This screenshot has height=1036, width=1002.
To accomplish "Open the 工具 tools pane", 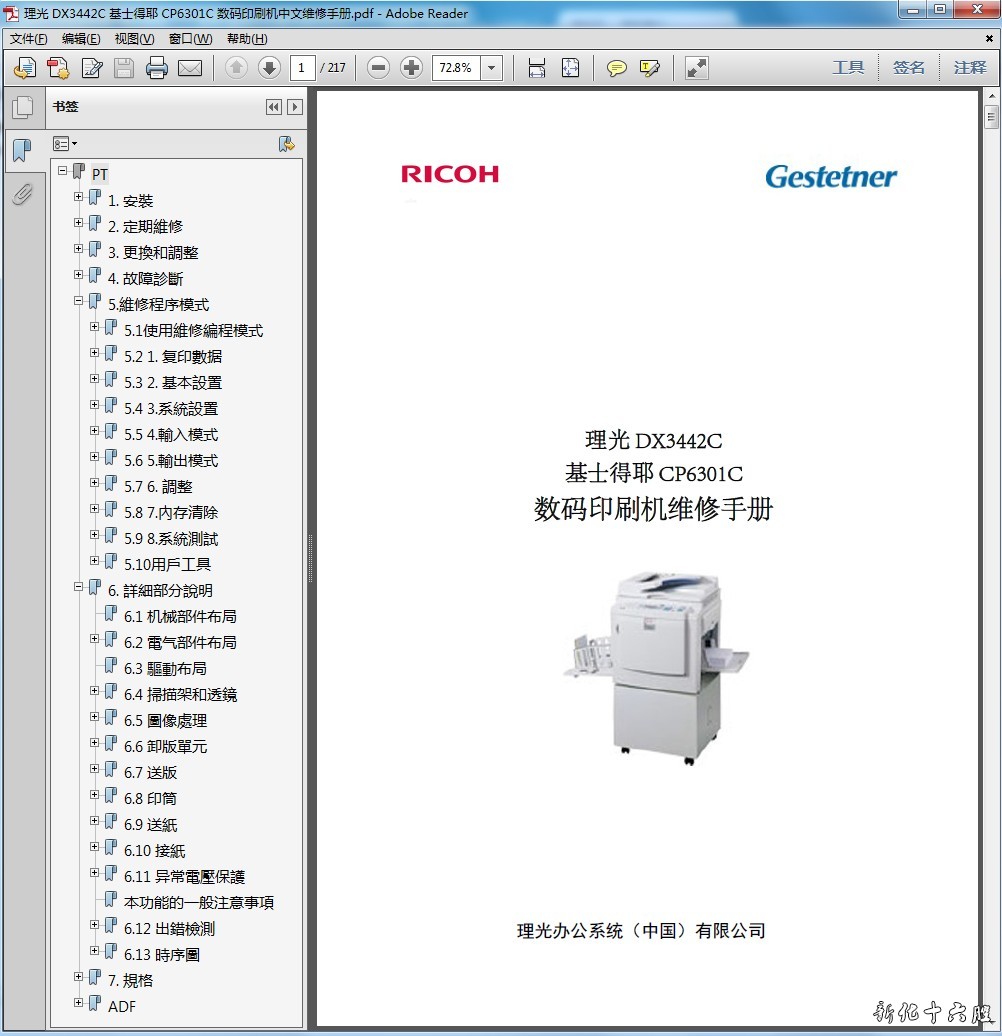I will [848, 68].
